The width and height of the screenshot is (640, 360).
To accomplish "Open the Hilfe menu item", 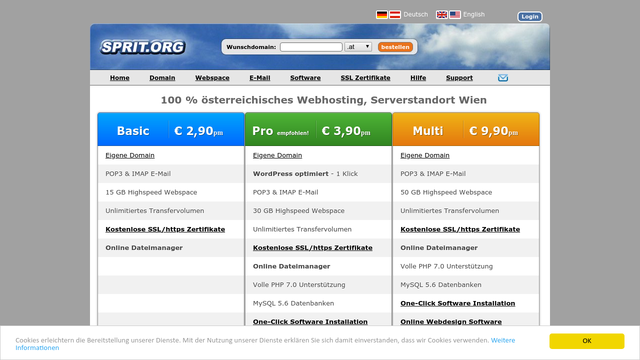I will pyautogui.click(x=418, y=78).
